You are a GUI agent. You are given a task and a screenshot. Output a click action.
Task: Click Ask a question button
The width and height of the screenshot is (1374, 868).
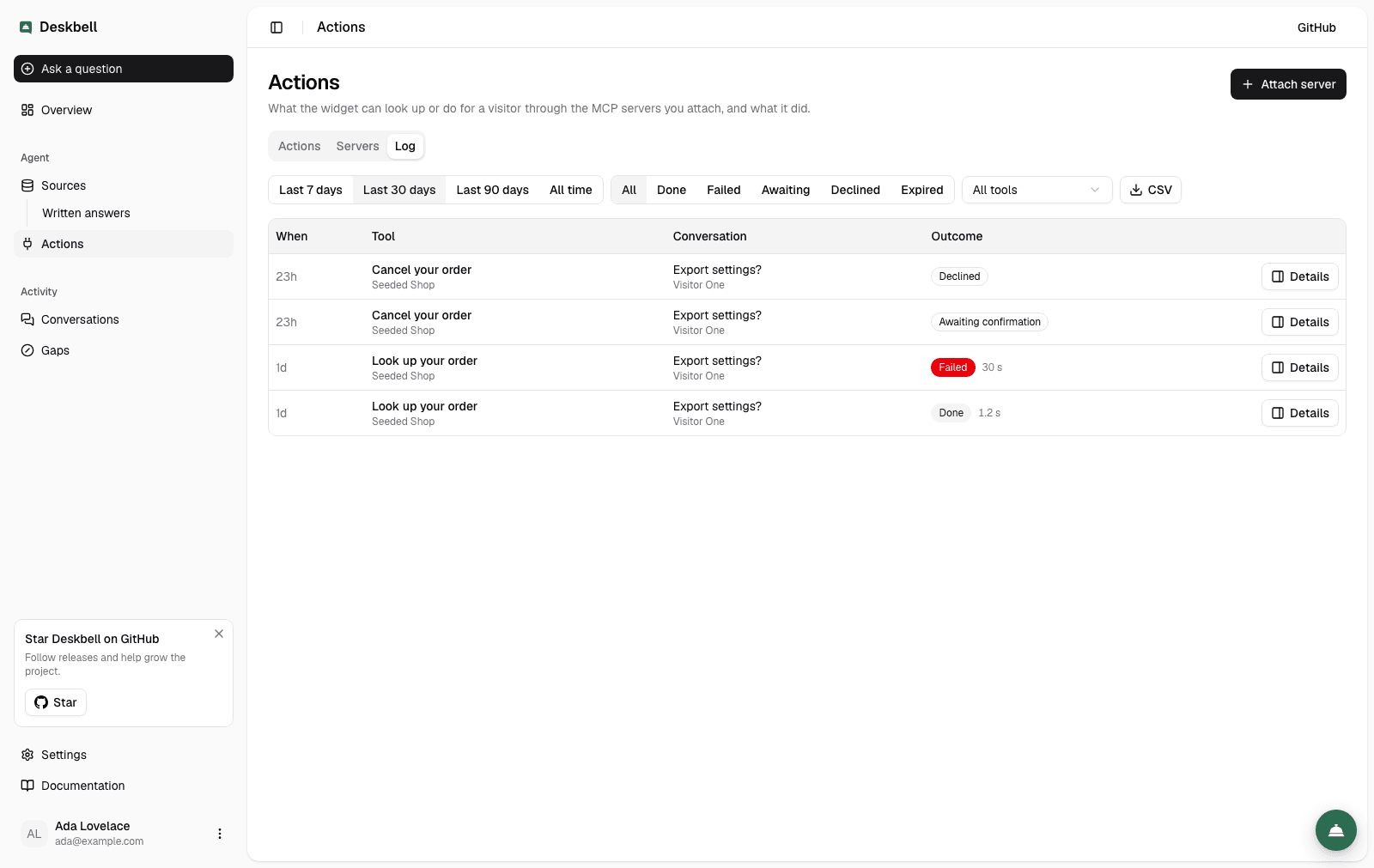pyautogui.click(x=124, y=69)
